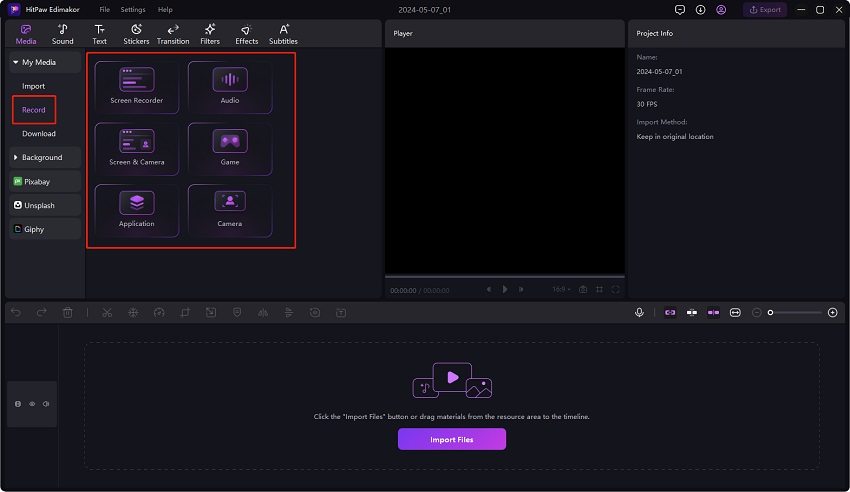The image size is (850, 492).
Task: Select the Camera recording tile
Action: click(x=230, y=210)
